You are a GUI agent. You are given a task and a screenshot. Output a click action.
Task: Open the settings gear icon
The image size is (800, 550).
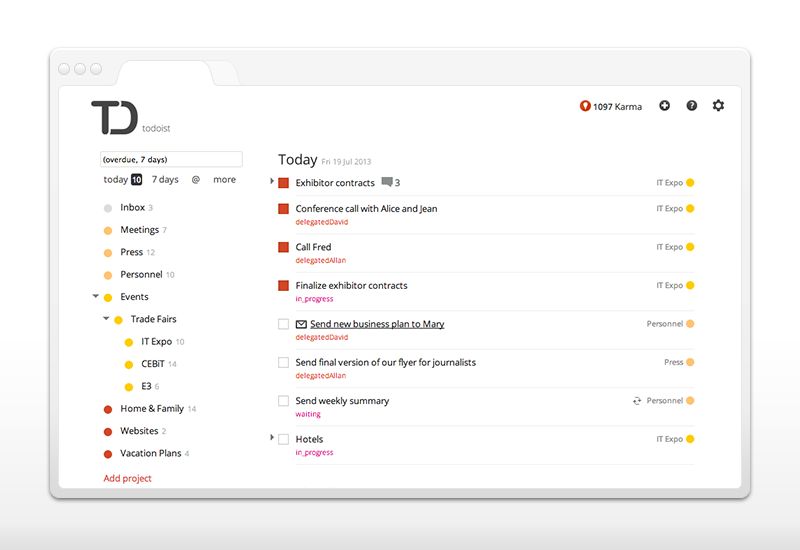718,106
